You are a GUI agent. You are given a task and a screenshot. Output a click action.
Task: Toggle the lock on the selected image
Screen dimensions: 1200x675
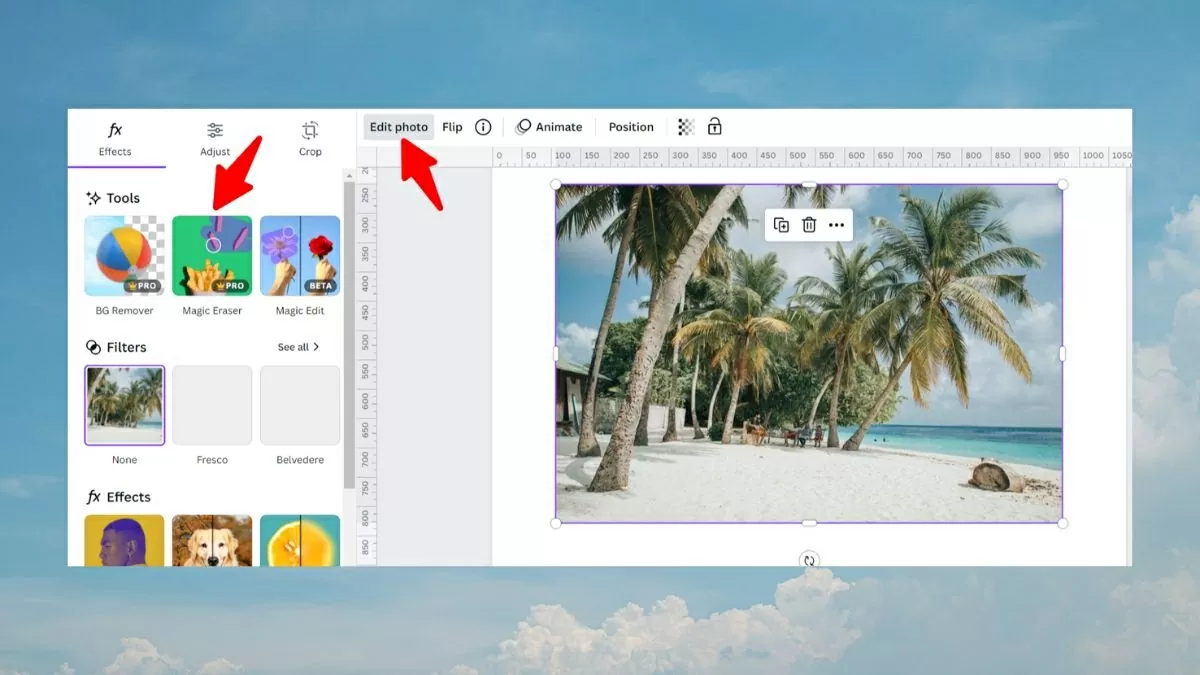tap(714, 126)
